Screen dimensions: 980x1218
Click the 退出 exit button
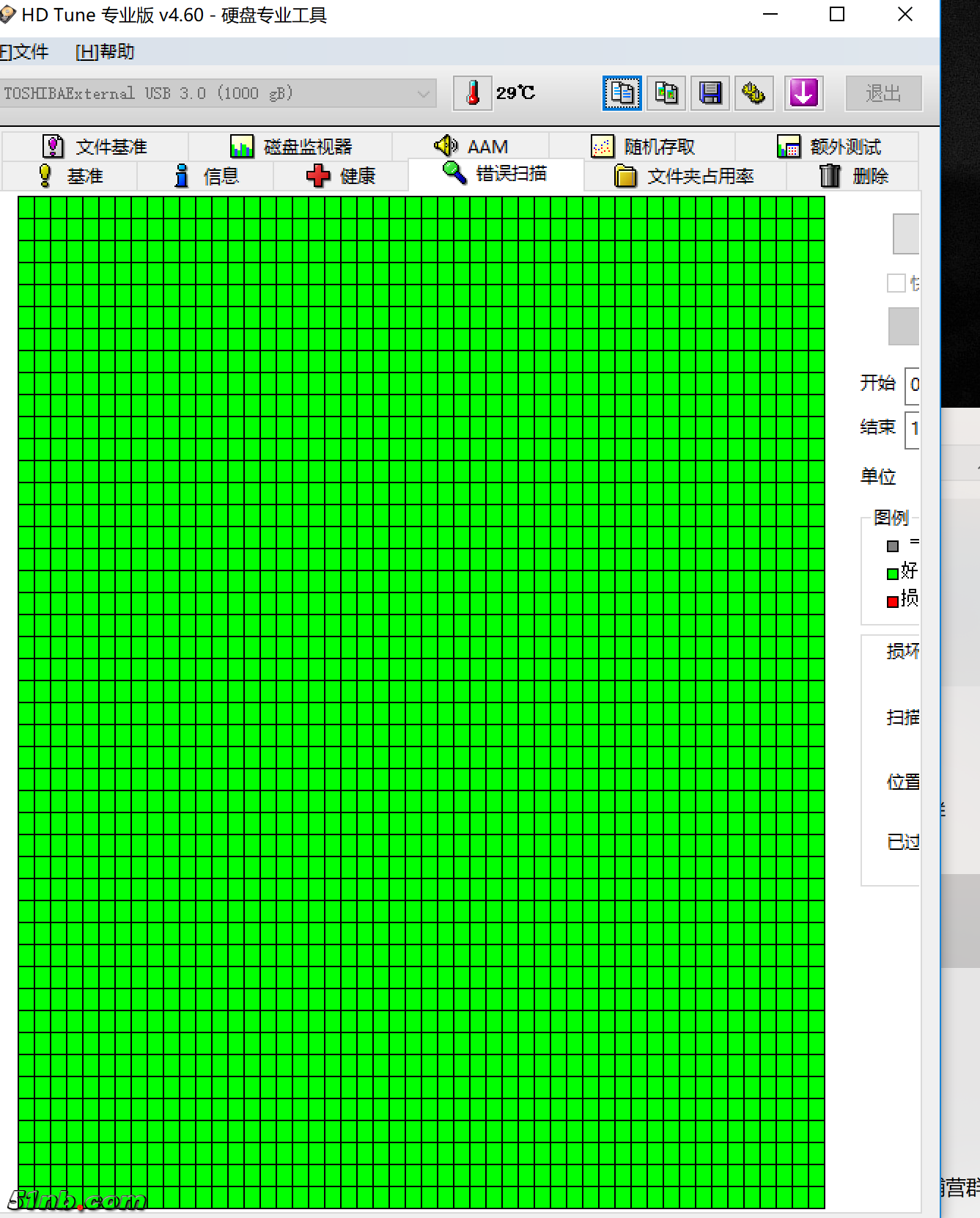[x=883, y=93]
